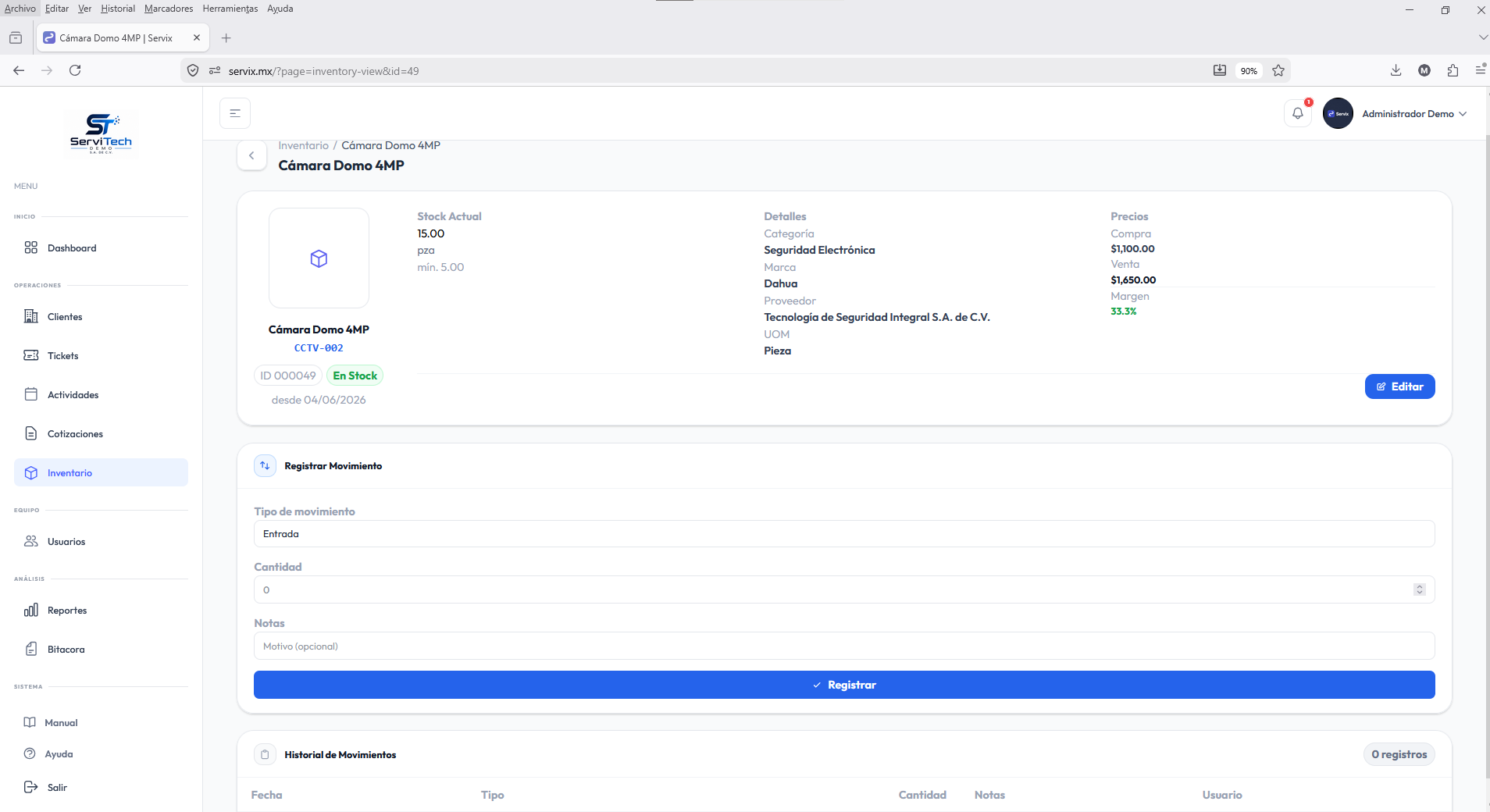Go back using the breadcrumb arrow button
The image size is (1490, 812).
251,155
